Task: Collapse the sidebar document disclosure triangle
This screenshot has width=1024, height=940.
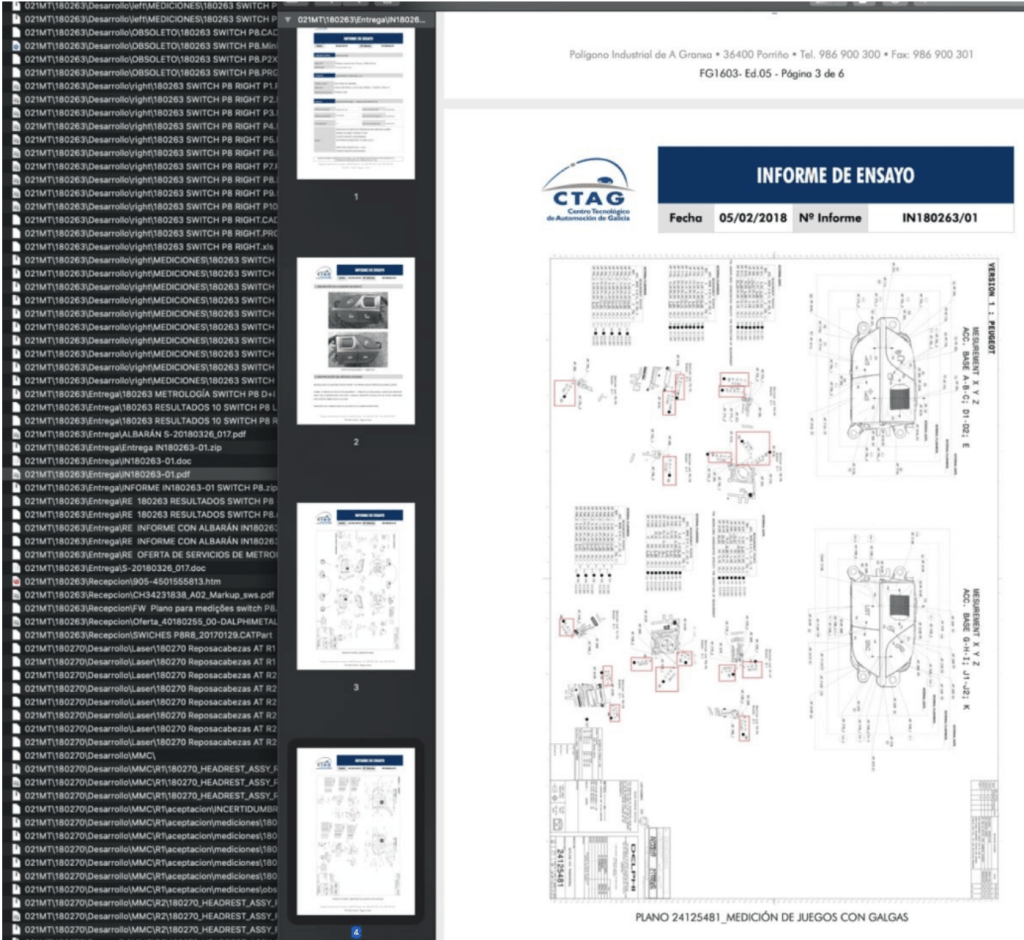Action: pyautogui.click(x=288, y=20)
